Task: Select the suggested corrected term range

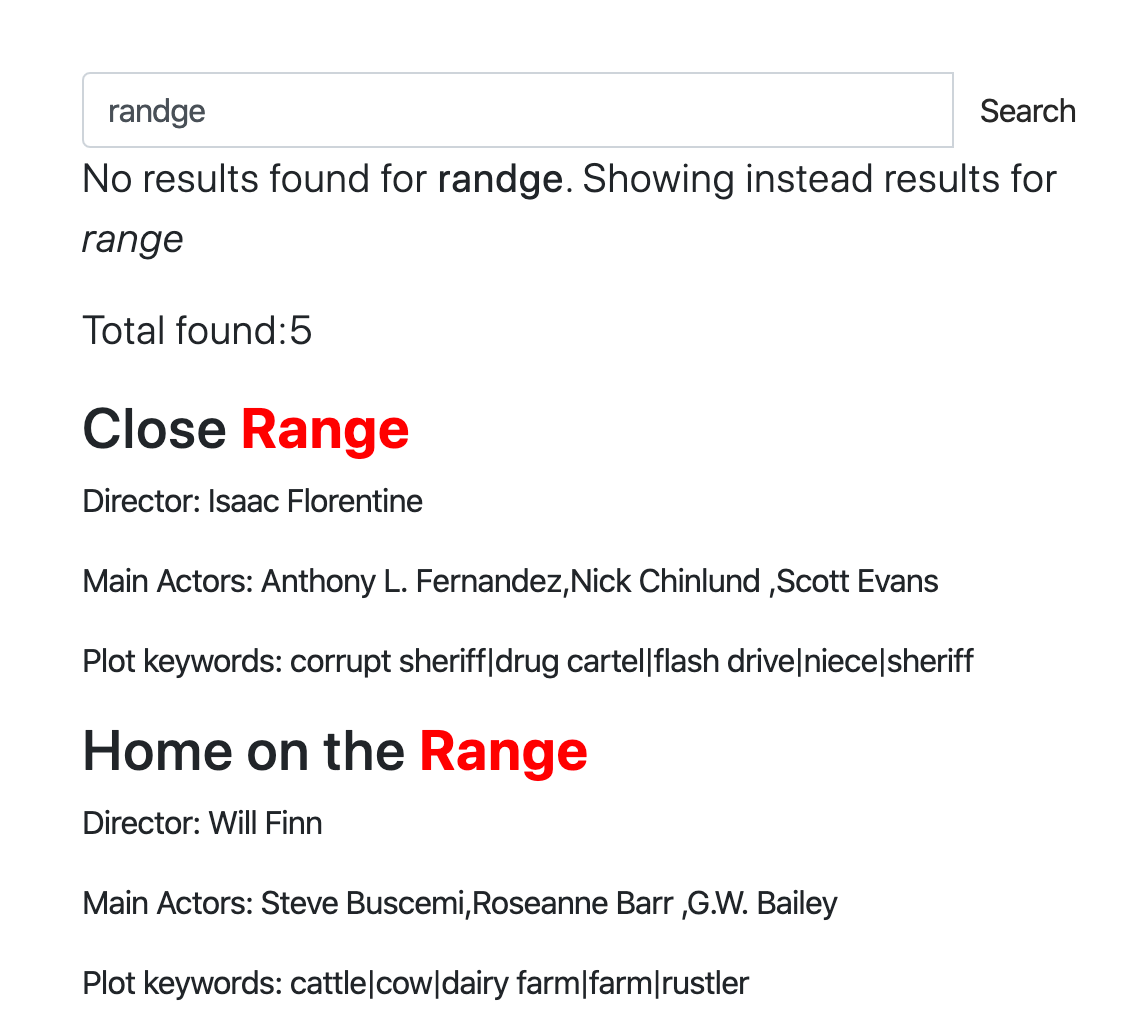Action: click(132, 238)
